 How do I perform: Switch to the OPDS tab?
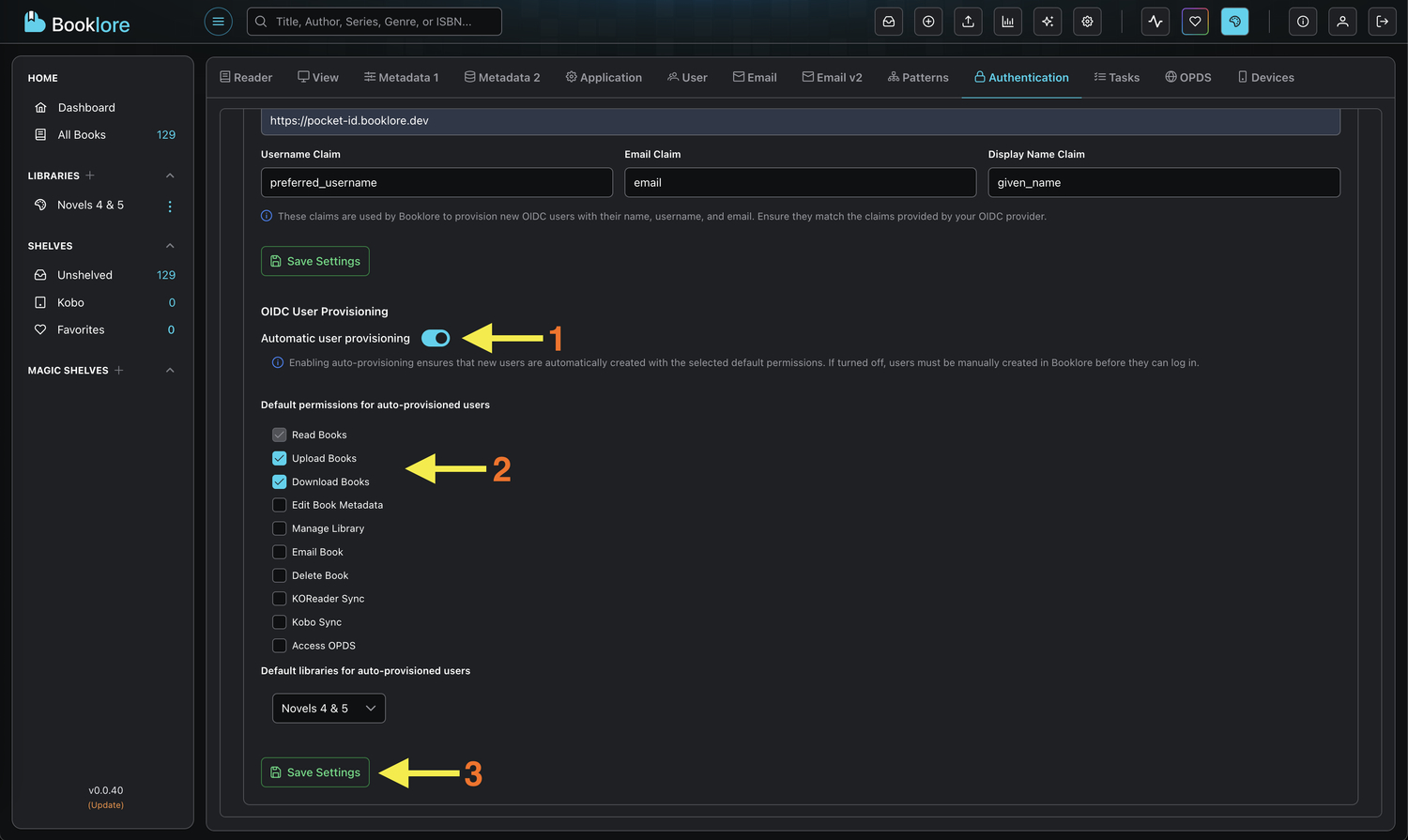(x=1188, y=77)
